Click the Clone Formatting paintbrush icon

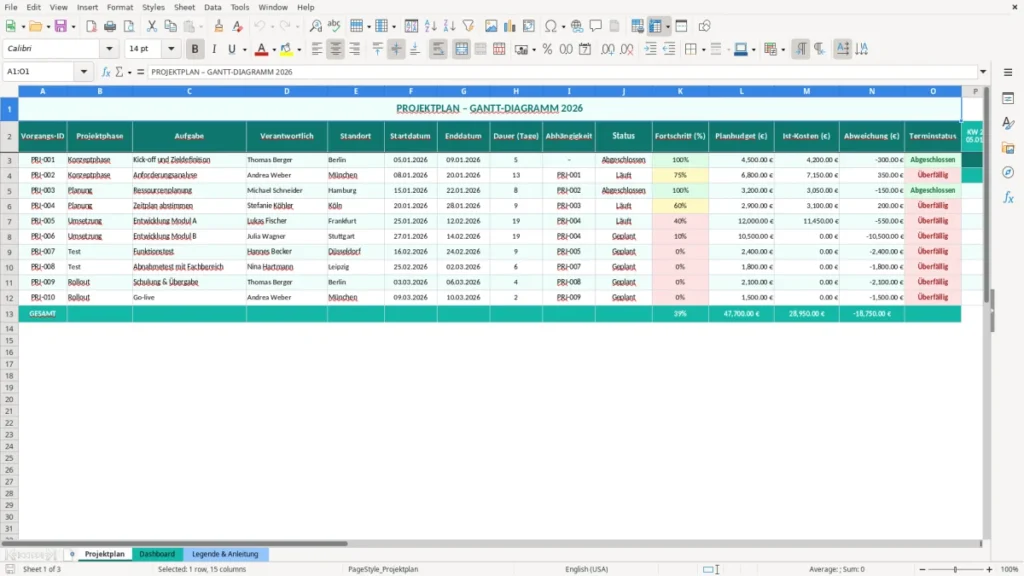click(x=219, y=26)
